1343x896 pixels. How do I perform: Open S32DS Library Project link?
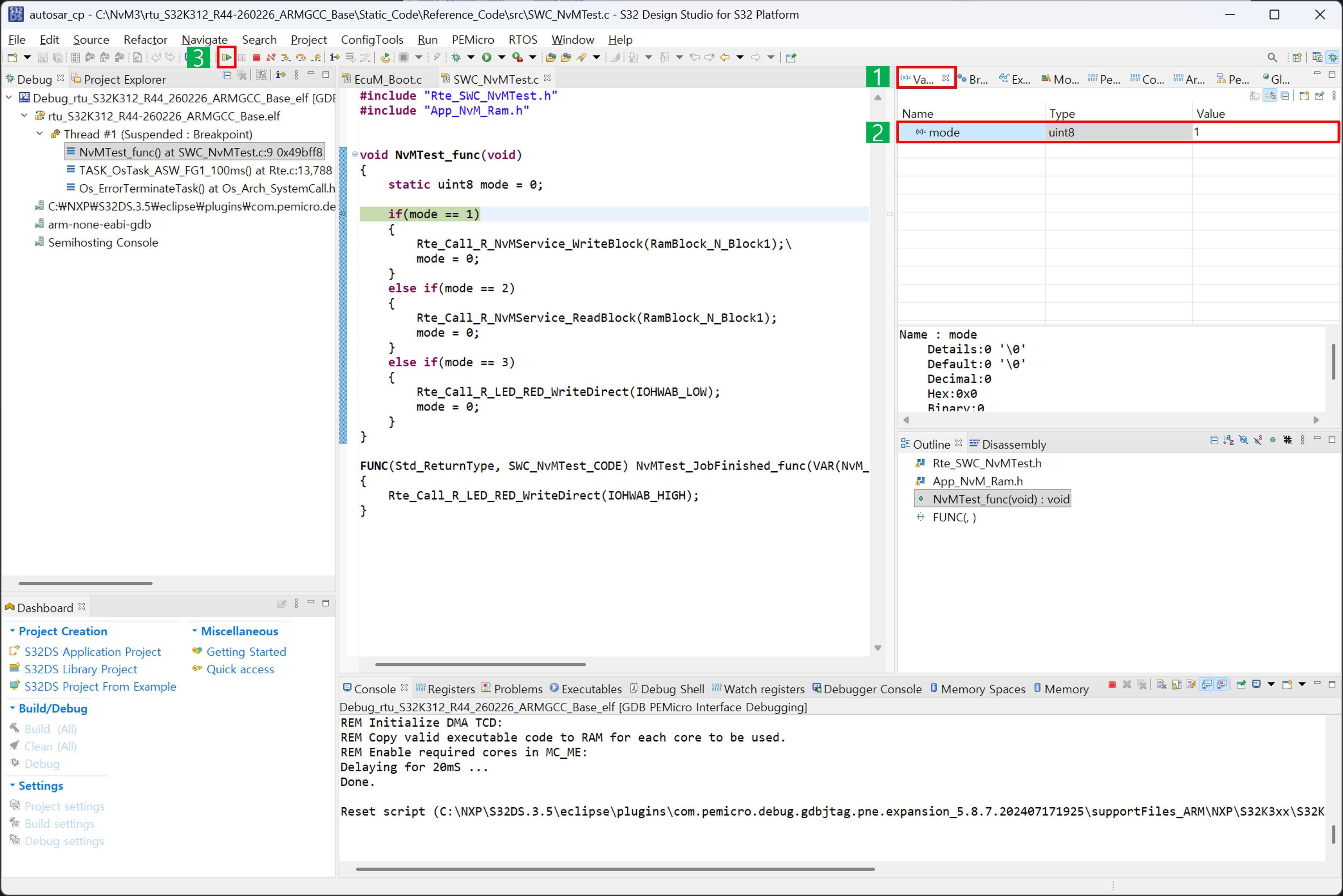81,669
